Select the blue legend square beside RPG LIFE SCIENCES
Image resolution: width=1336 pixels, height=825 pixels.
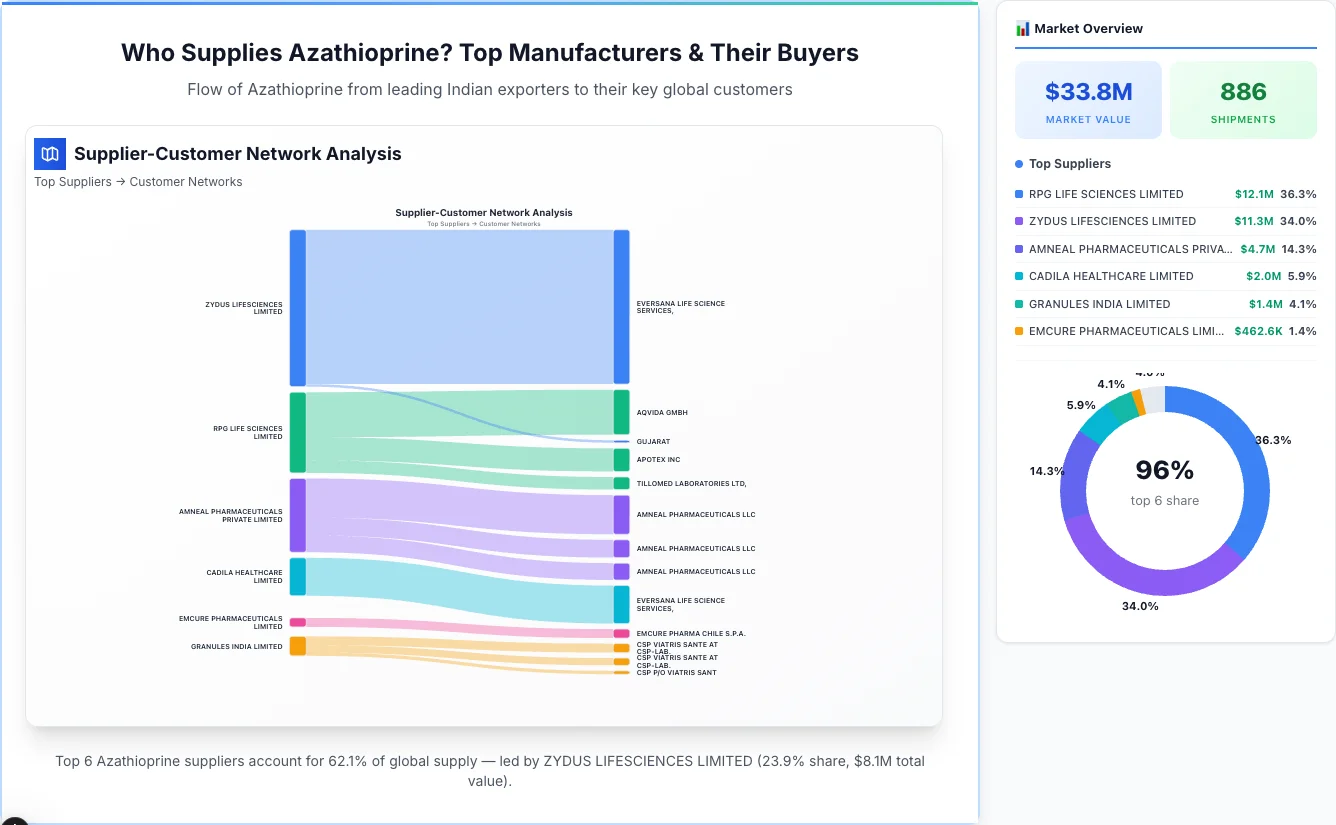[x=1020, y=194]
